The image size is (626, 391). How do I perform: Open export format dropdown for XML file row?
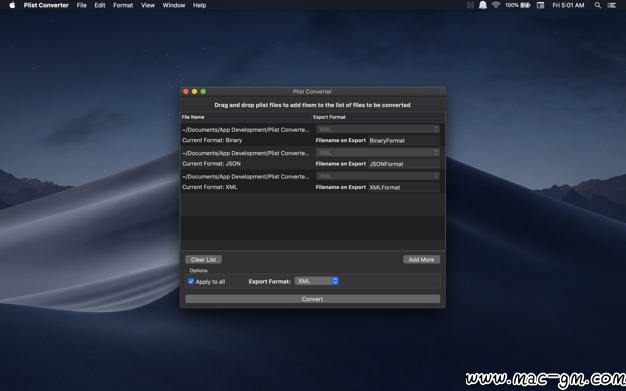click(x=378, y=176)
